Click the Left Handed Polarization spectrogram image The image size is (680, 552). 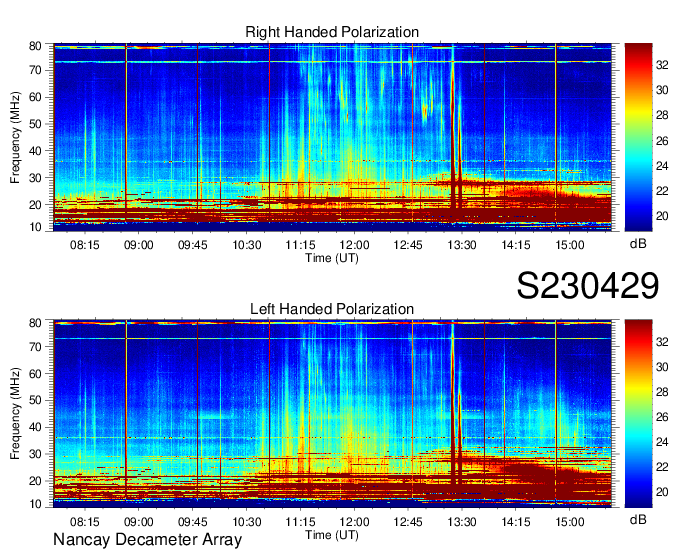[332, 414]
